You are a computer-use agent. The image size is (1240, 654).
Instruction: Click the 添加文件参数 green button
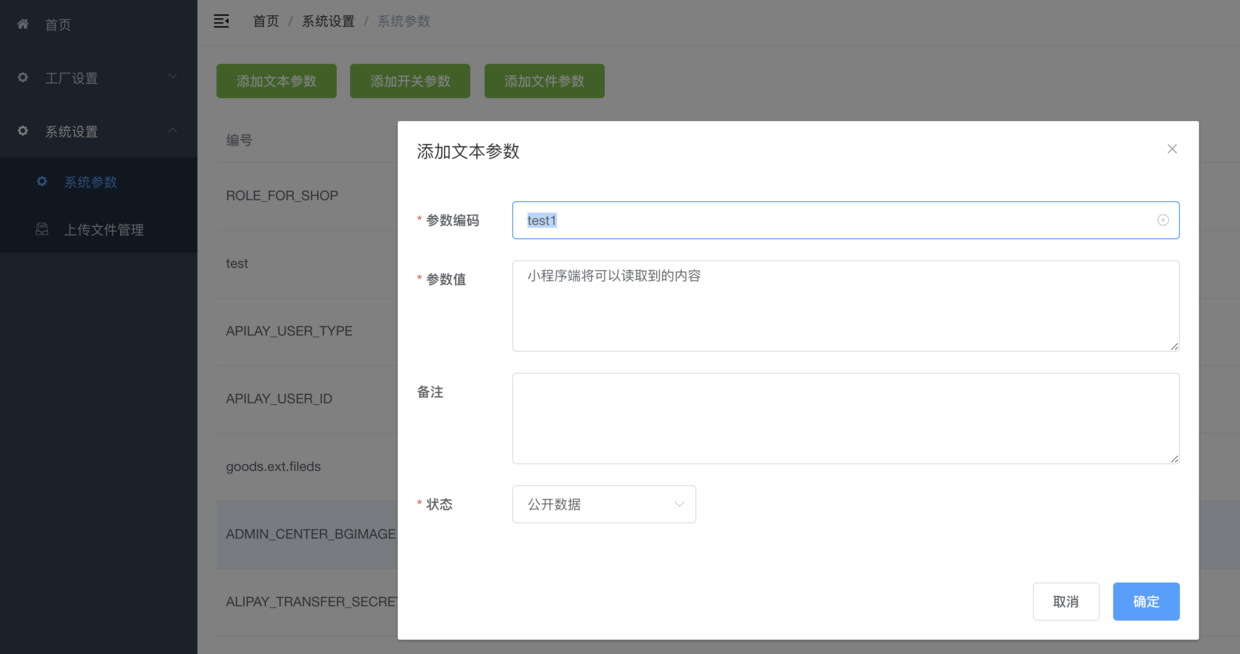(544, 81)
